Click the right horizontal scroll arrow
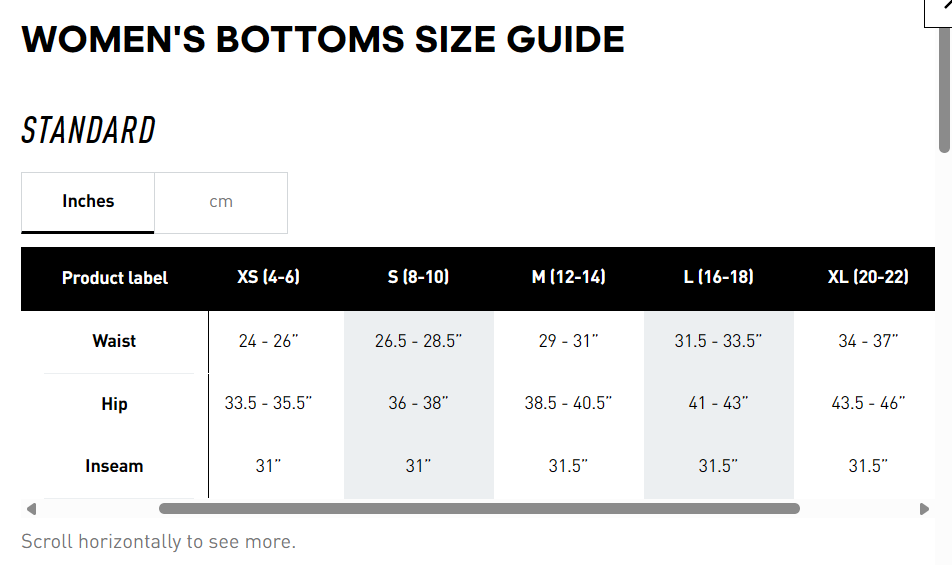The width and height of the screenshot is (952, 565). [924, 509]
